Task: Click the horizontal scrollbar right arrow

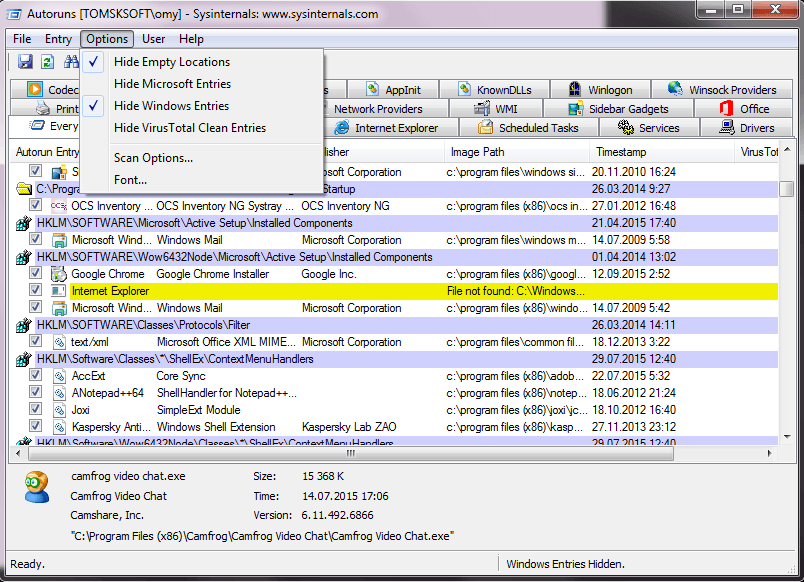Action: tap(769, 453)
